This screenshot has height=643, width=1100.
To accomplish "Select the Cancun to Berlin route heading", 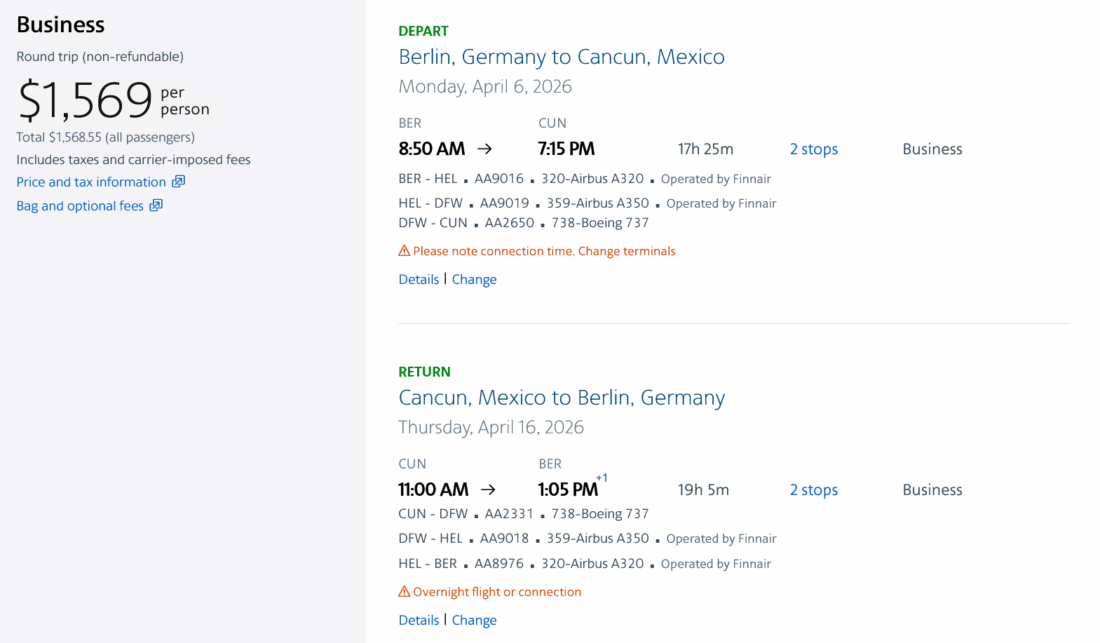I will pos(561,398).
